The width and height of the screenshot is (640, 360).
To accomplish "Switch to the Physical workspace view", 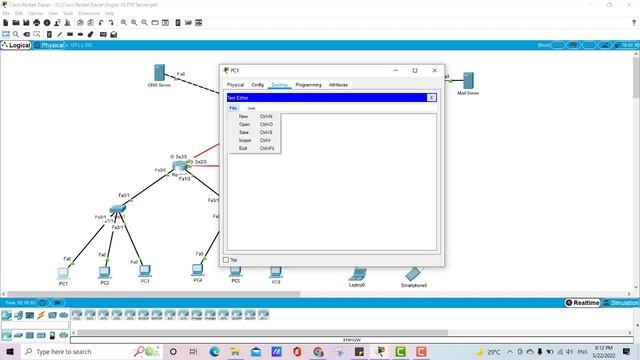I will 49,45.
